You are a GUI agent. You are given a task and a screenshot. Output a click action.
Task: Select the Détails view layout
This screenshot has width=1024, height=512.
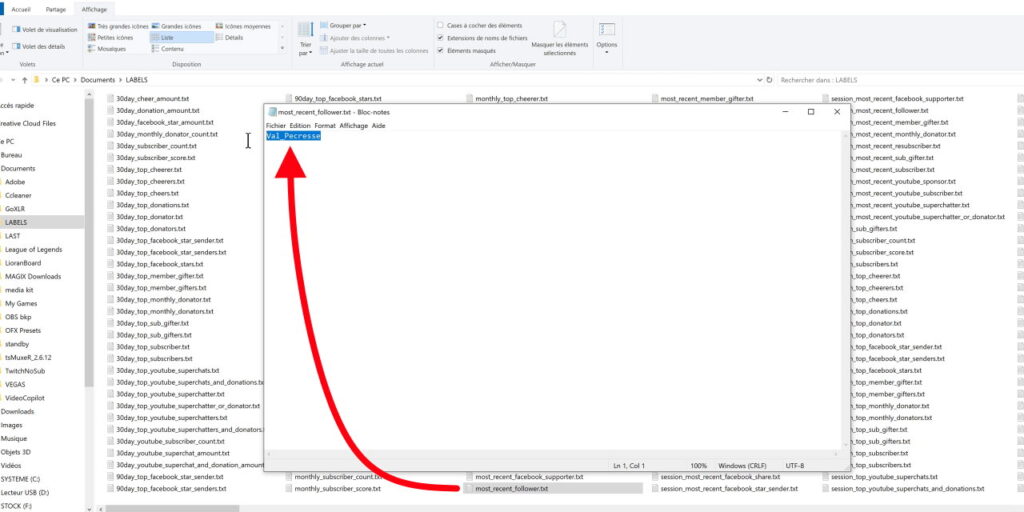233,37
